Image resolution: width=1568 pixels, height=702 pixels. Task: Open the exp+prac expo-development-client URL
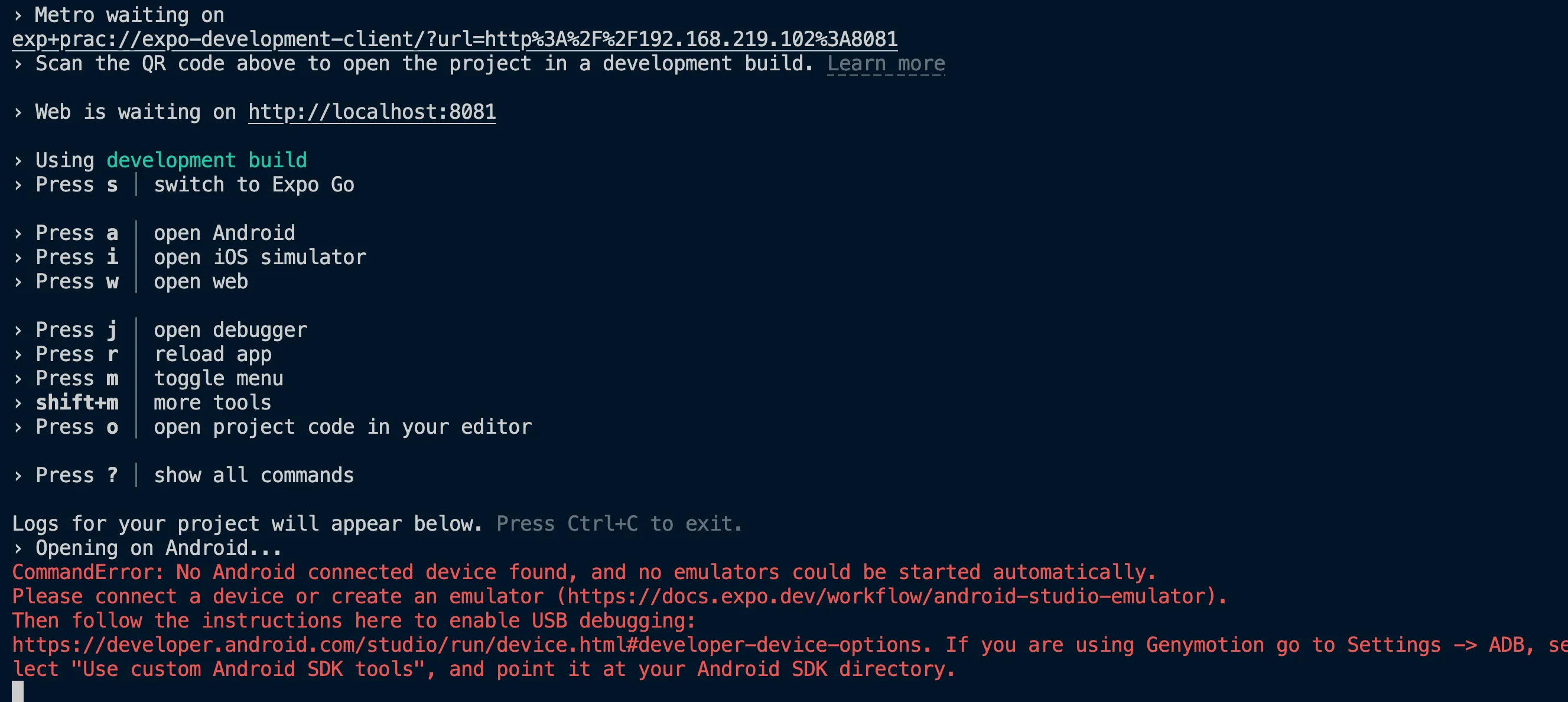point(455,40)
